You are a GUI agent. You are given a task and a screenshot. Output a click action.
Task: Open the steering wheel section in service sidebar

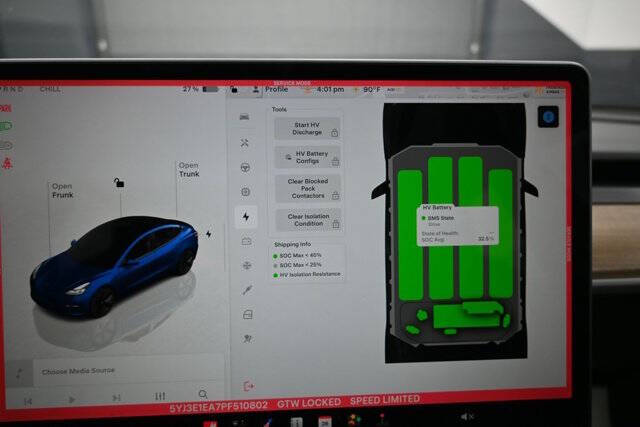(x=245, y=167)
